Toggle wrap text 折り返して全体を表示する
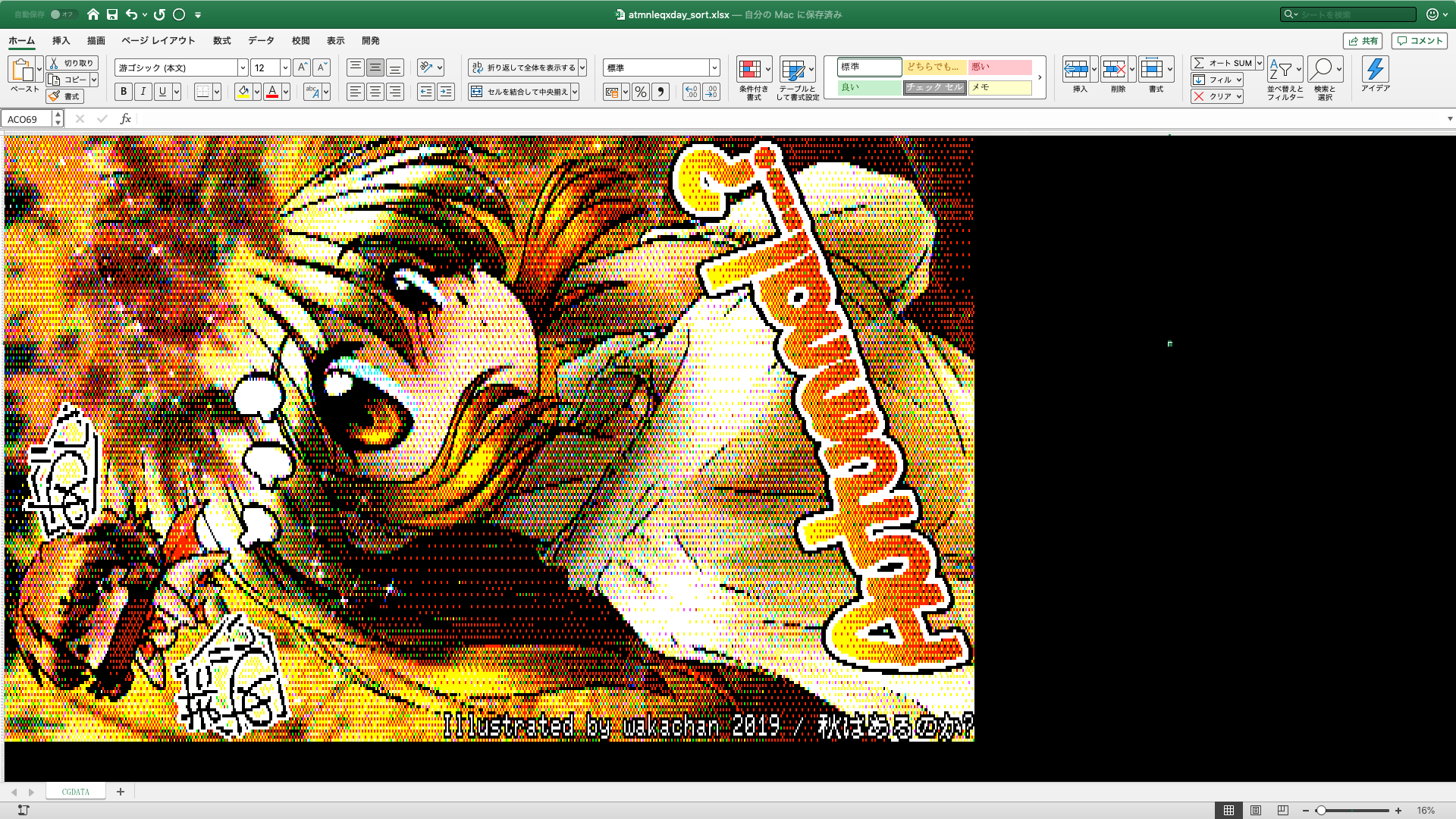The height and width of the screenshot is (819, 1456). click(523, 67)
